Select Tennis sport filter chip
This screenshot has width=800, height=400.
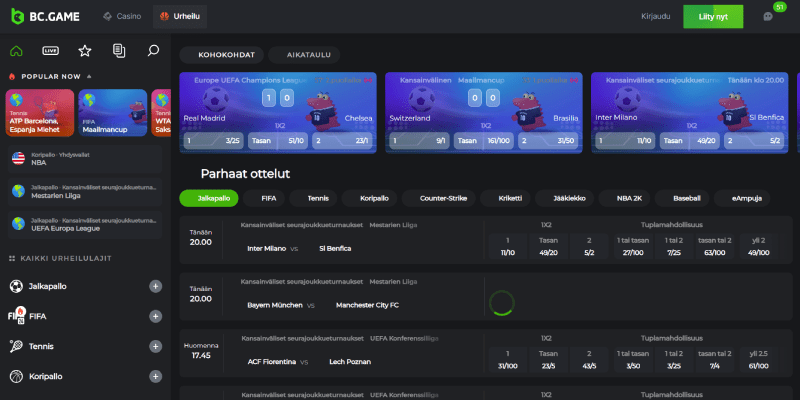(313, 198)
